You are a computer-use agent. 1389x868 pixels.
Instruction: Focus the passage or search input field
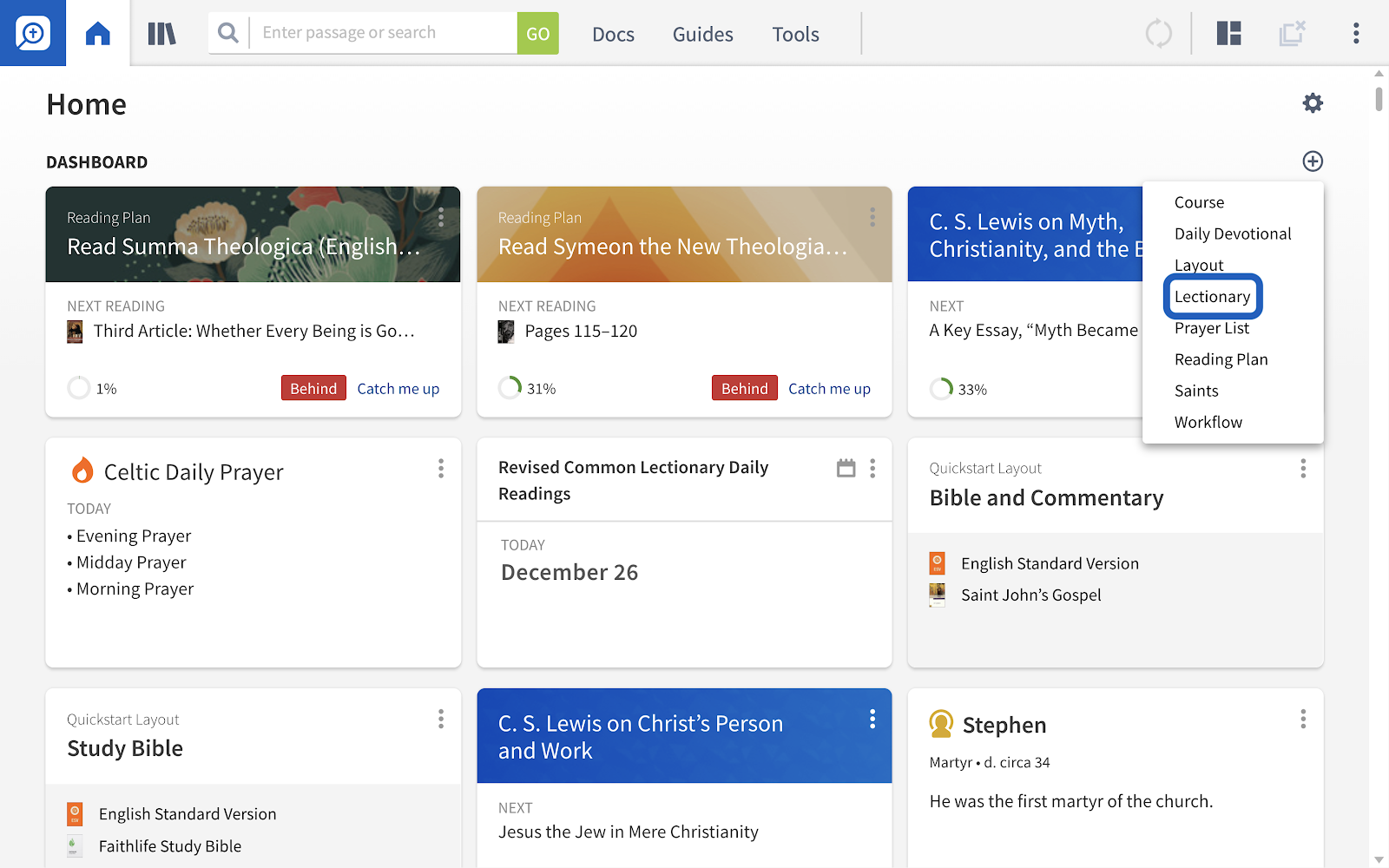[383, 33]
